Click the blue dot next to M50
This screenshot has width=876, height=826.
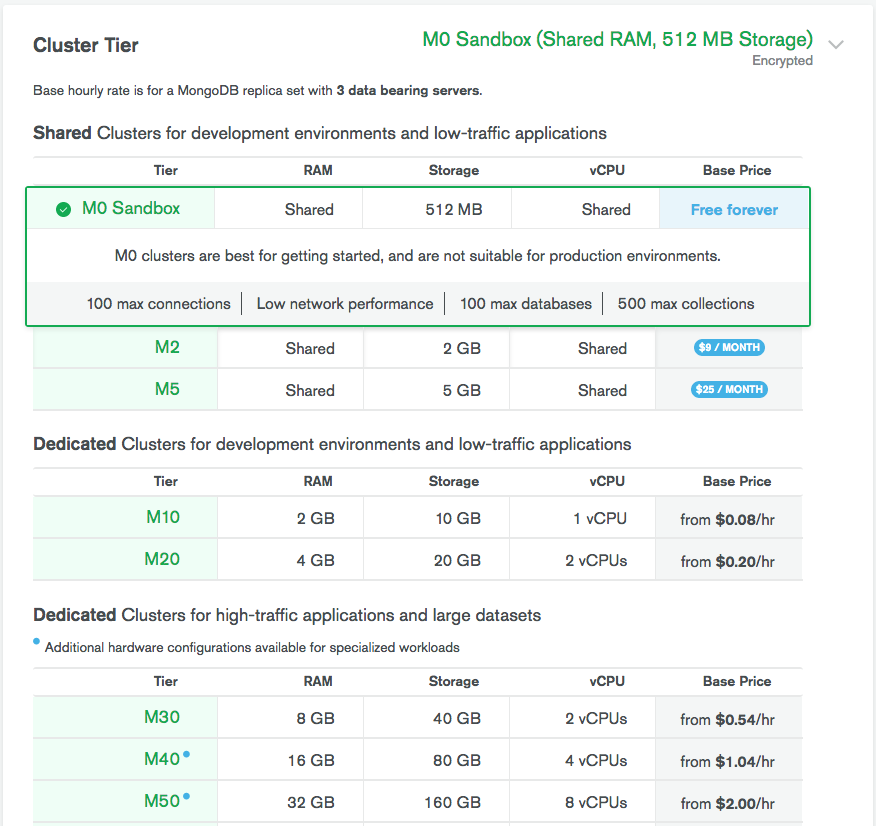click(187, 796)
